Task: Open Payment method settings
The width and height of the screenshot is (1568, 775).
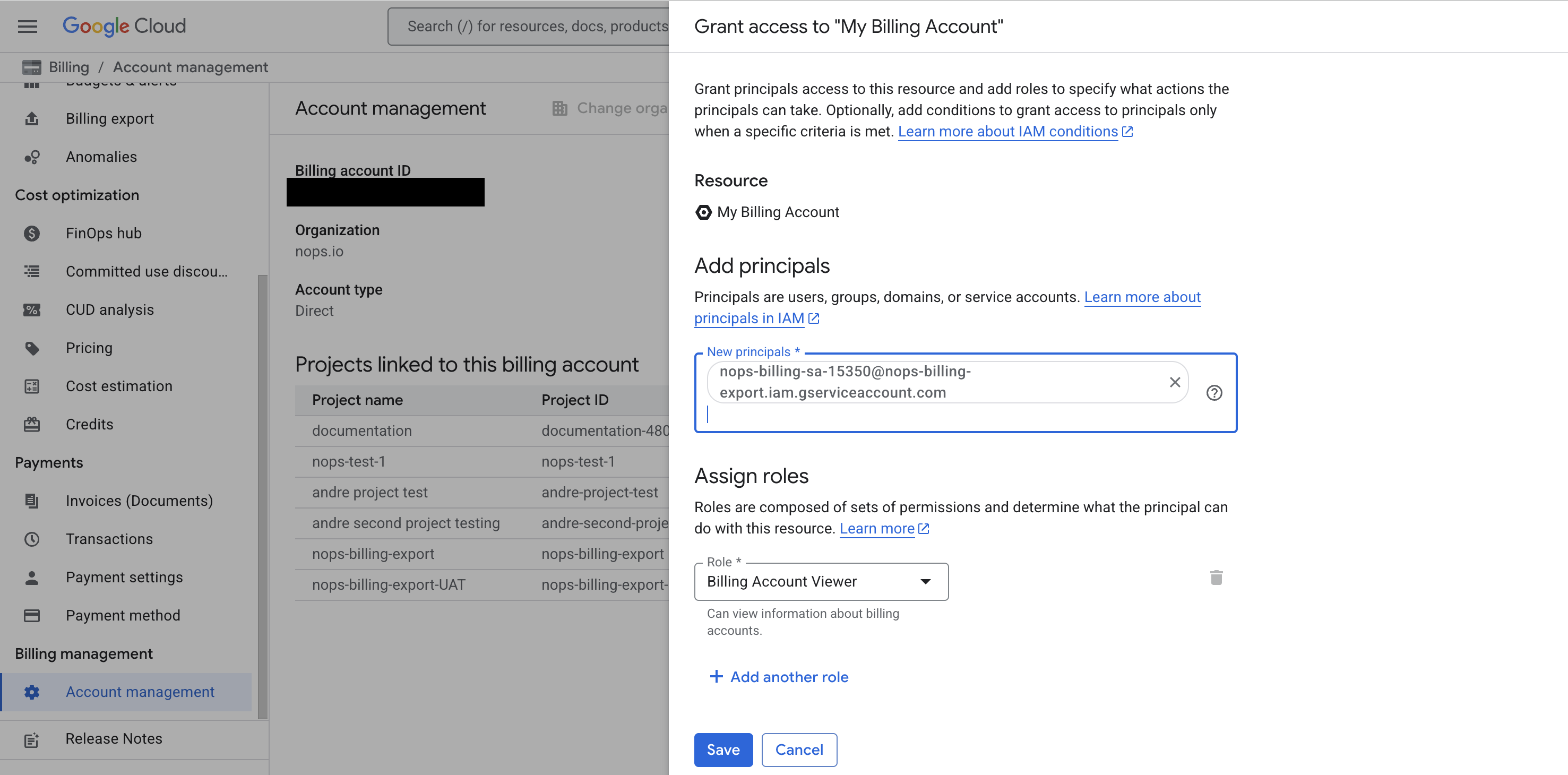Action: tap(122, 615)
